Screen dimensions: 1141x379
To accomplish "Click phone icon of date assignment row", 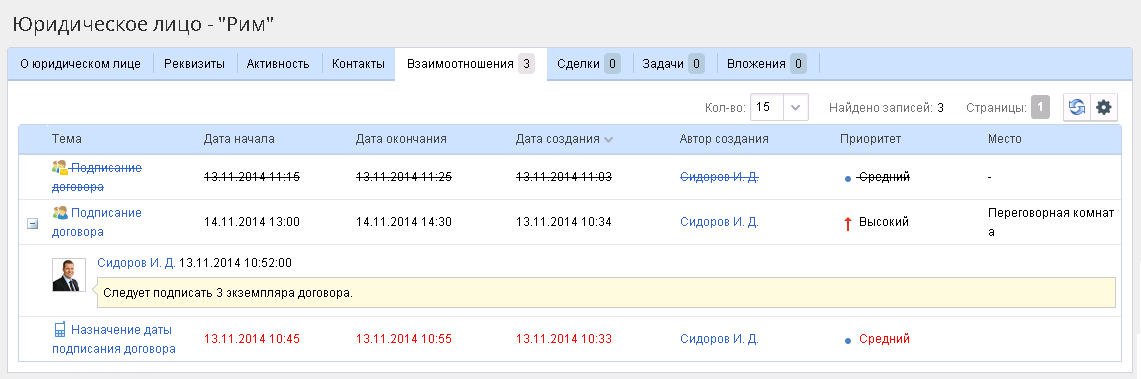I will click(60, 330).
